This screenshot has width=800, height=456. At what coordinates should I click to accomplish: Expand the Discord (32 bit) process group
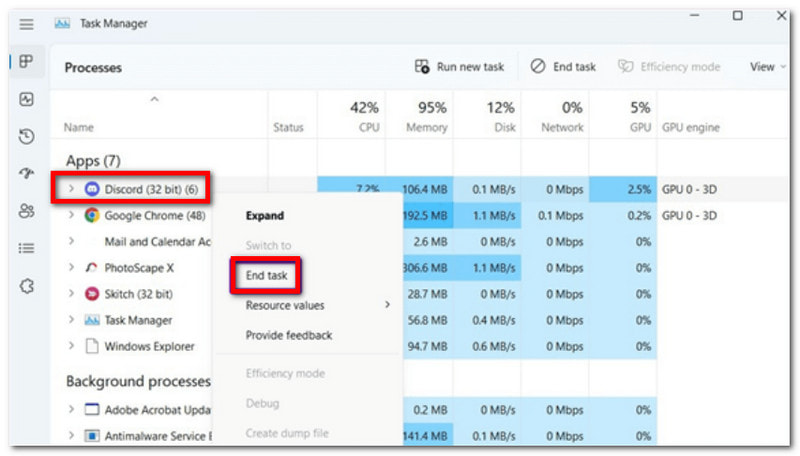pos(71,189)
